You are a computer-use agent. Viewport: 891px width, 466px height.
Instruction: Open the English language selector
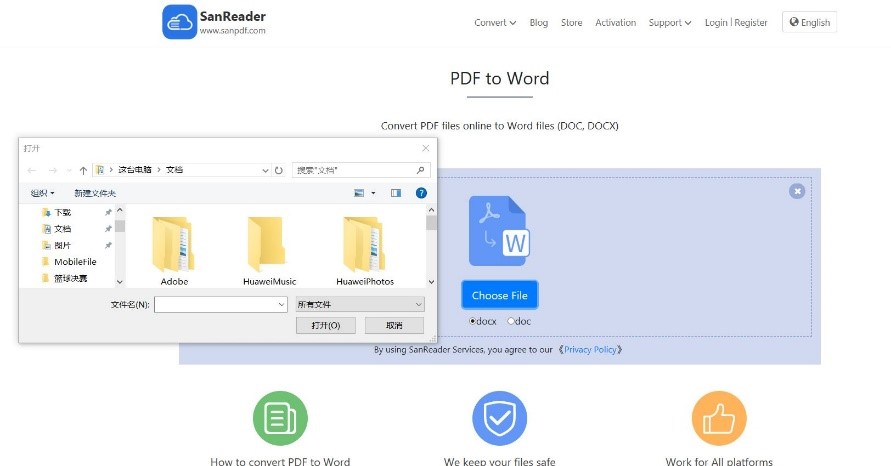809,22
